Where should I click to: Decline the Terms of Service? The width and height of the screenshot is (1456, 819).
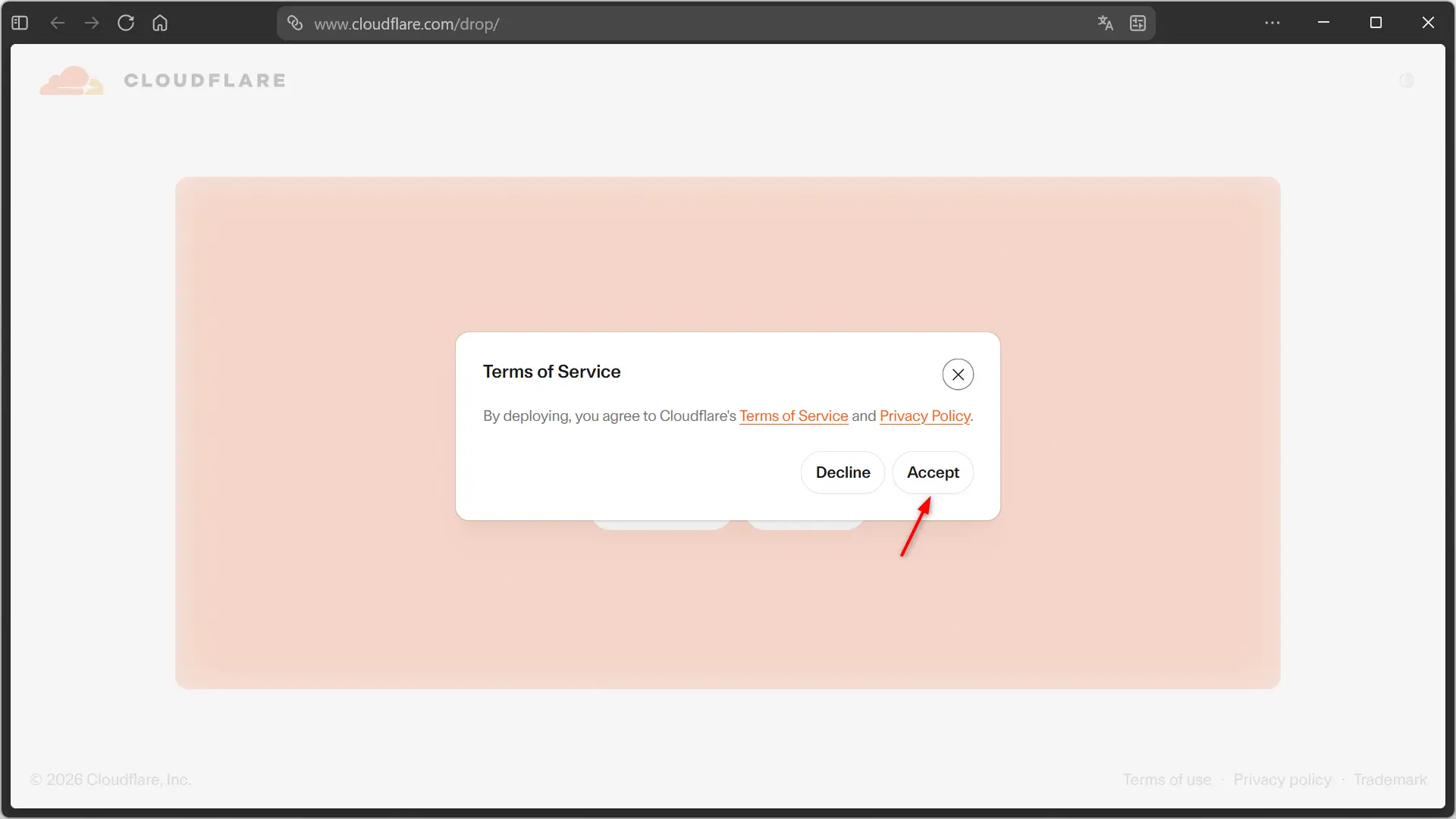pos(843,472)
